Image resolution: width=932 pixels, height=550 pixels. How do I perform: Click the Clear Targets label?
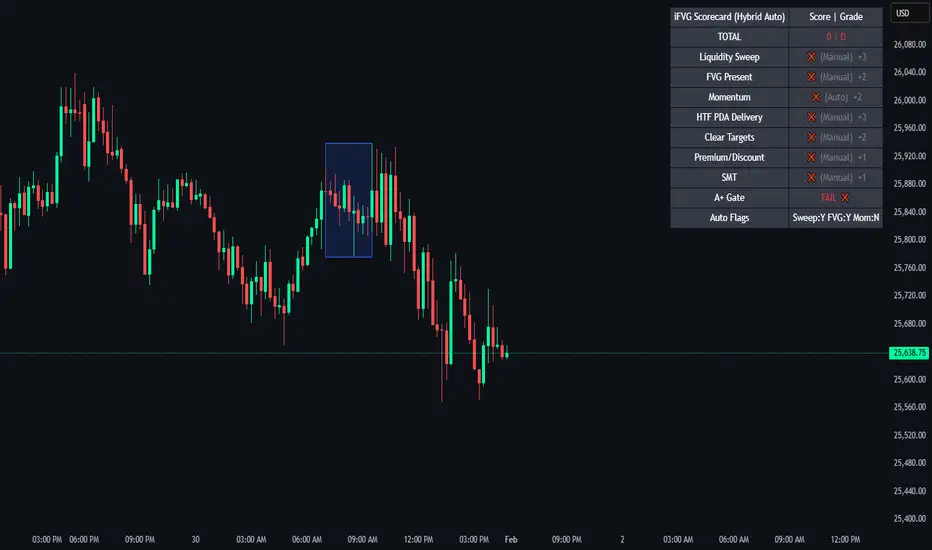coord(729,137)
